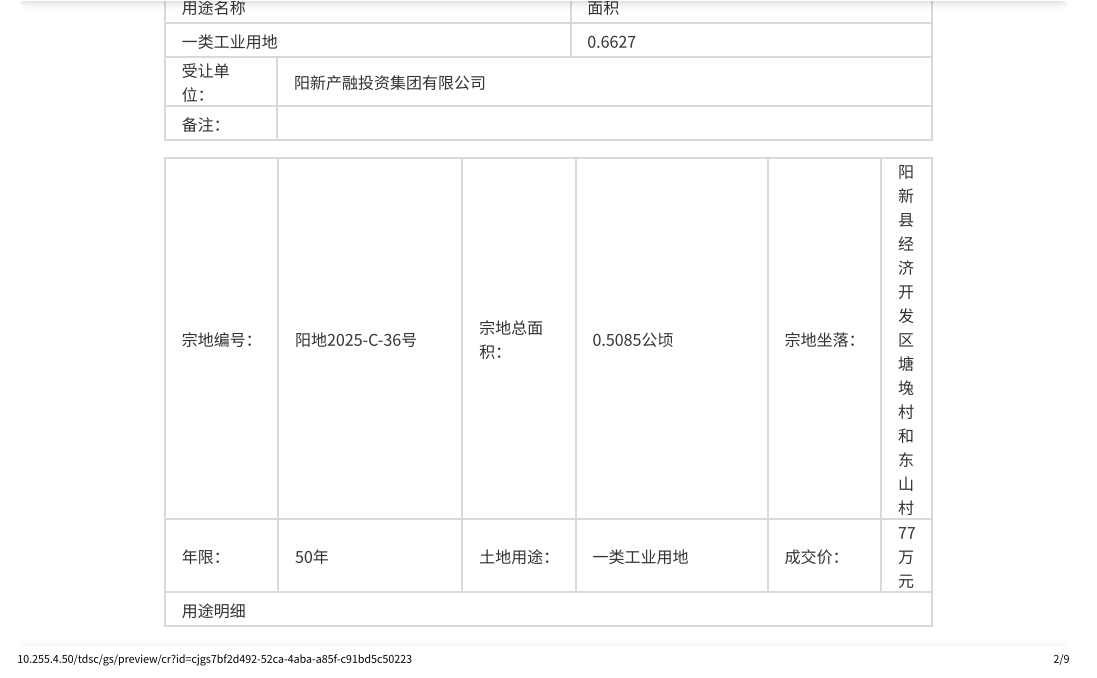
Task: Click the 宗地编号 label
Action: tap(217, 340)
